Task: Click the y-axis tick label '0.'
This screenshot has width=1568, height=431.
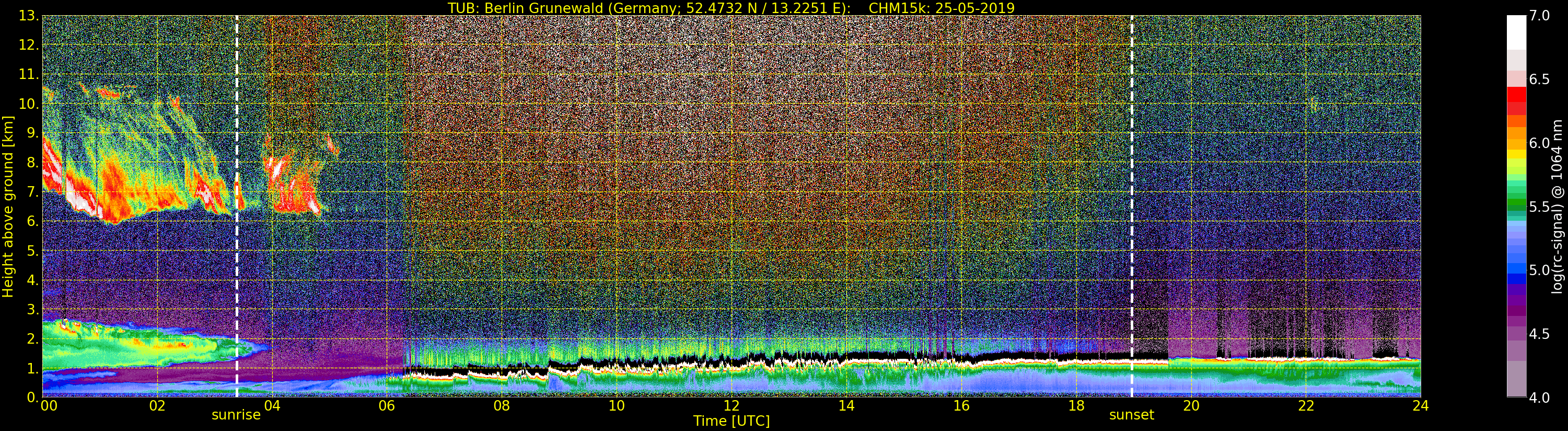Action: (33, 397)
